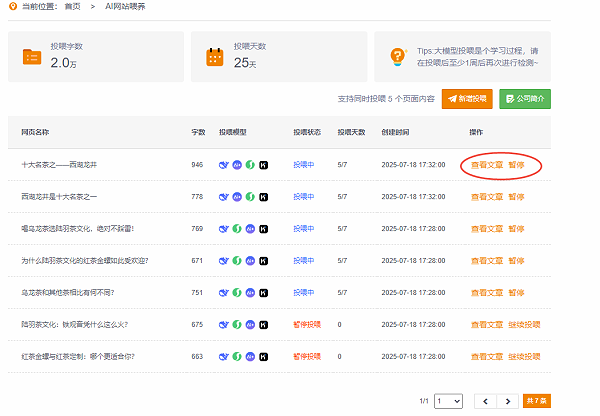Click the green swirl icon in the 769-word row

[237, 229]
